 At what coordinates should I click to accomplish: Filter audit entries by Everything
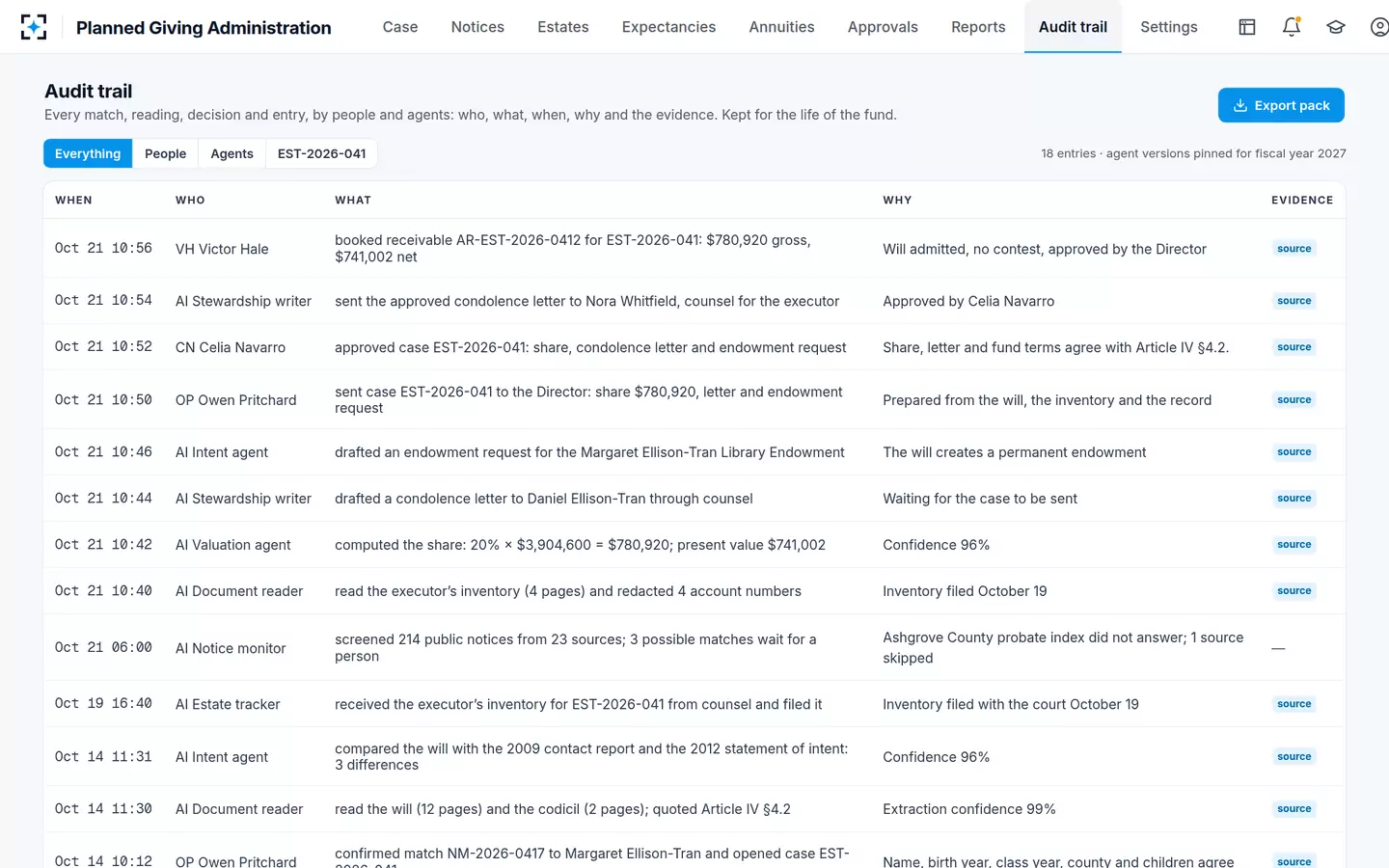88,153
